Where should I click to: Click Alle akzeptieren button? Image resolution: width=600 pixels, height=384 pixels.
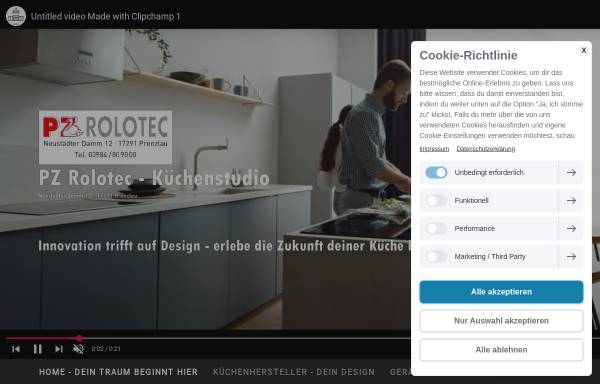[501, 292]
